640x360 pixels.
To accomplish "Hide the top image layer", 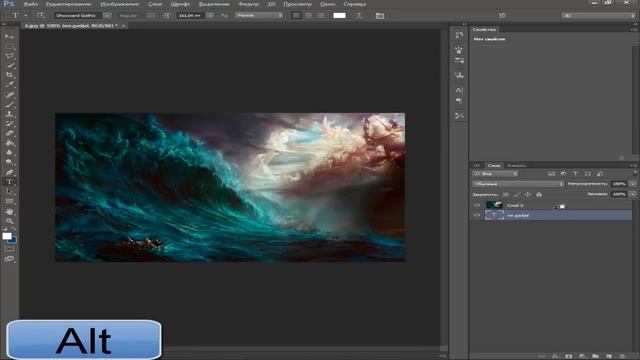I will click(477, 205).
